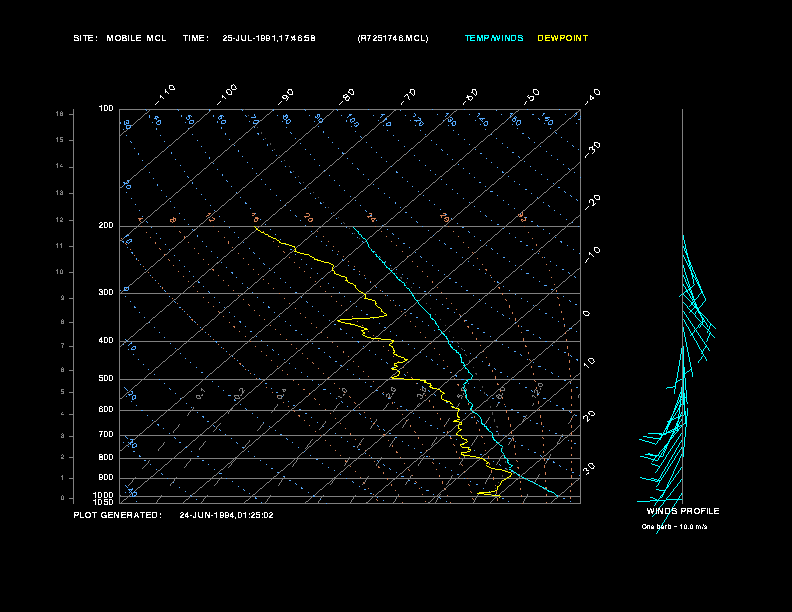Click the file name "(R7251746.MCL)"
792x612 pixels.
(393, 38)
